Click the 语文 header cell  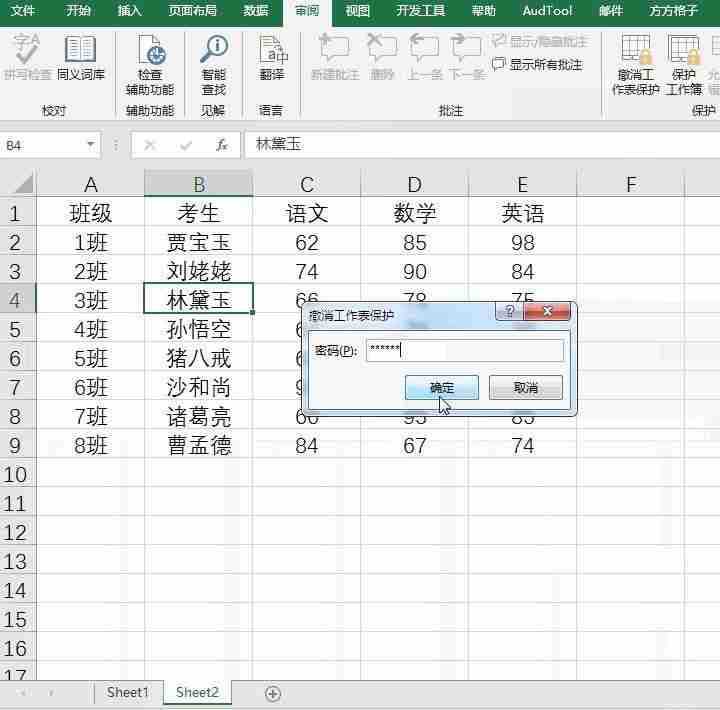(x=307, y=213)
